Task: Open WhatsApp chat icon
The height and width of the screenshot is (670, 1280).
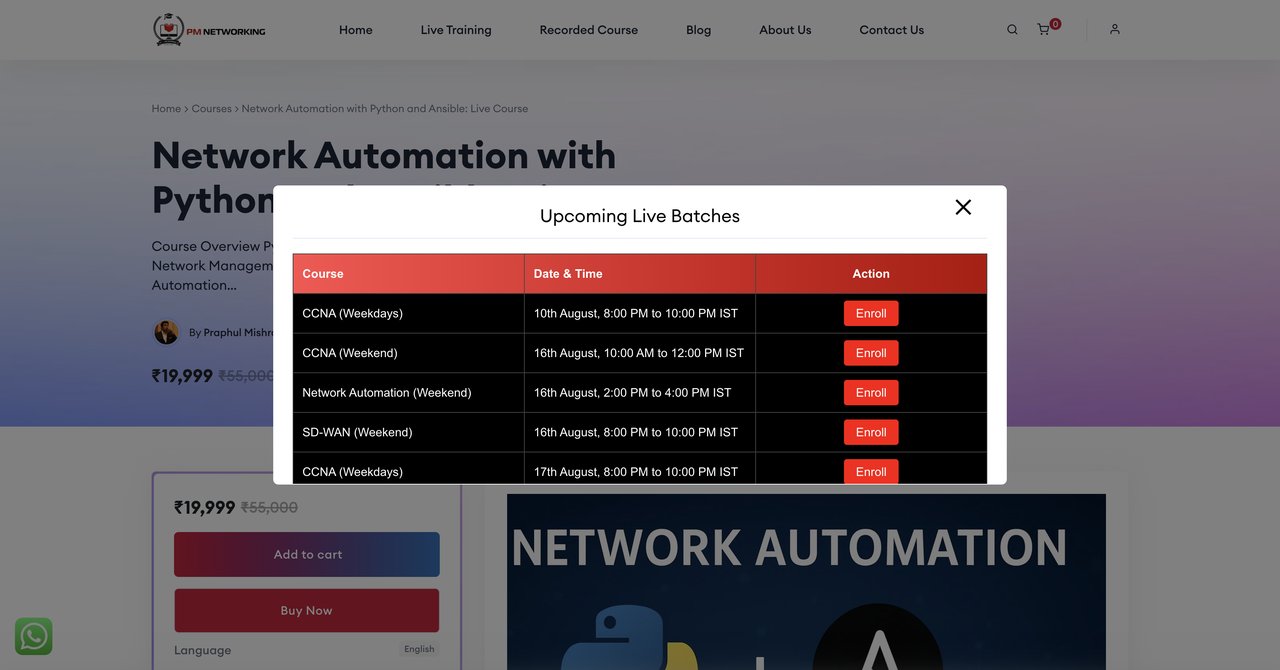Action: pyautogui.click(x=34, y=637)
